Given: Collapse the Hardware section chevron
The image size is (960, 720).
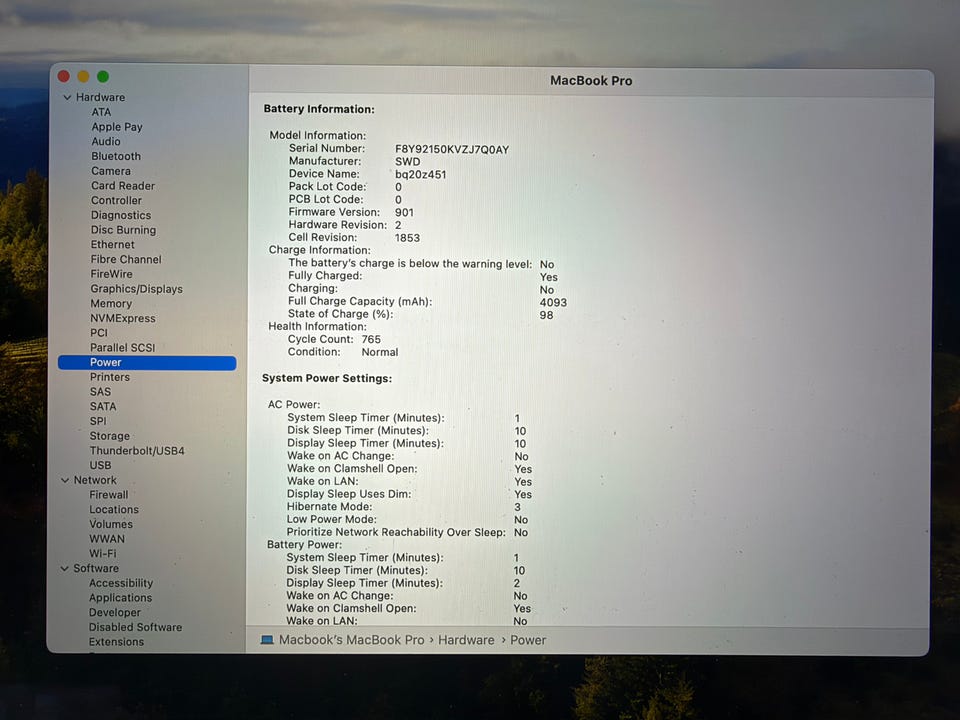Looking at the screenshot, I should pos(67,97).
